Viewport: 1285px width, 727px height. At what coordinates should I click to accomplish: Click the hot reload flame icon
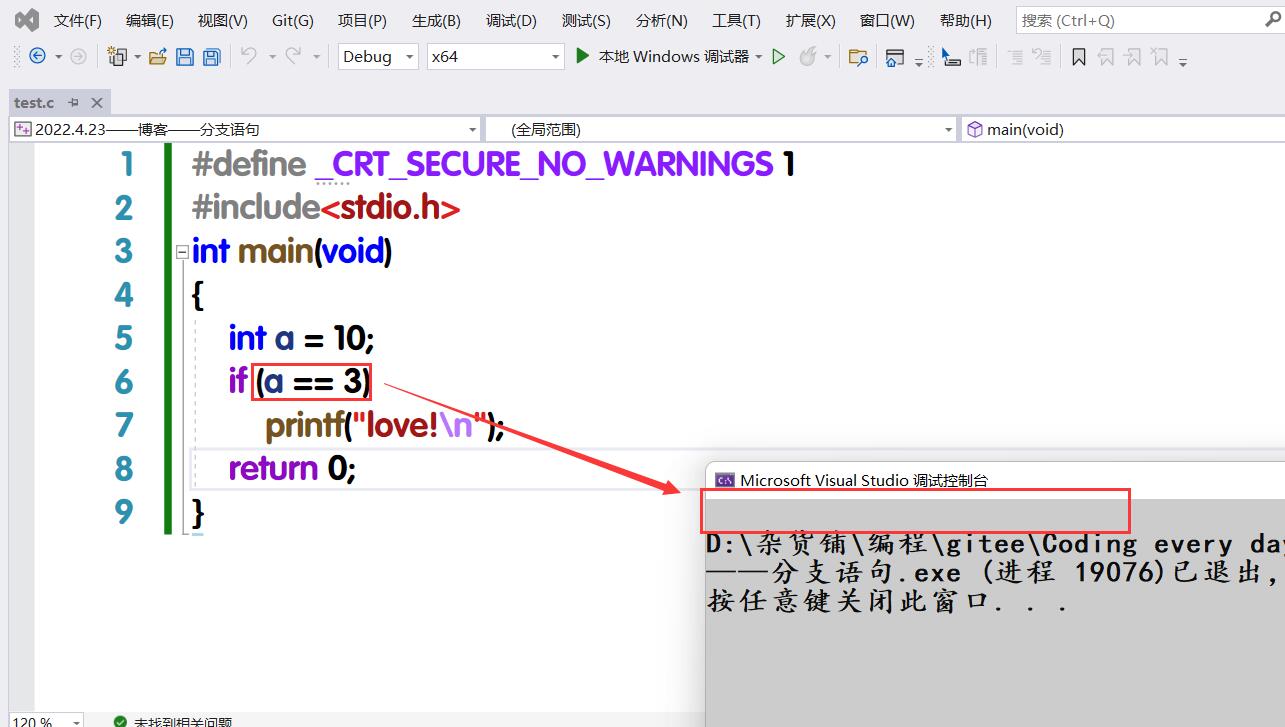808,56
